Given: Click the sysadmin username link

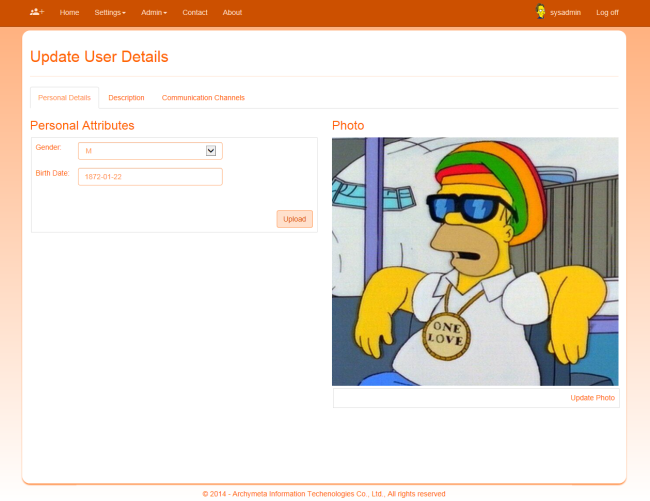Looking at the screenshot, I should (565, 12).
